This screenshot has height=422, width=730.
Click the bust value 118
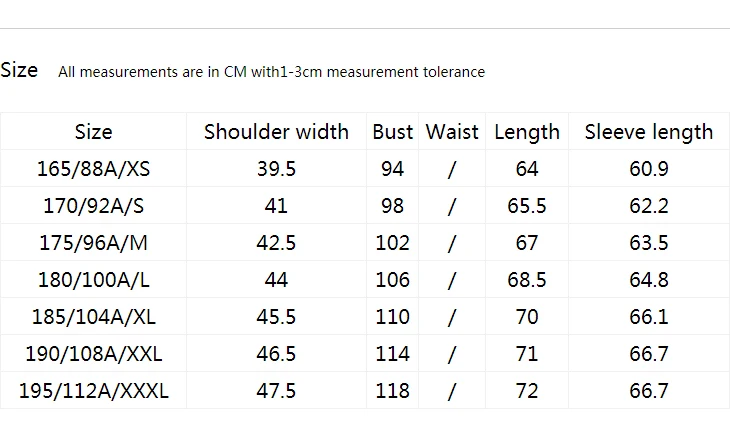392,391
